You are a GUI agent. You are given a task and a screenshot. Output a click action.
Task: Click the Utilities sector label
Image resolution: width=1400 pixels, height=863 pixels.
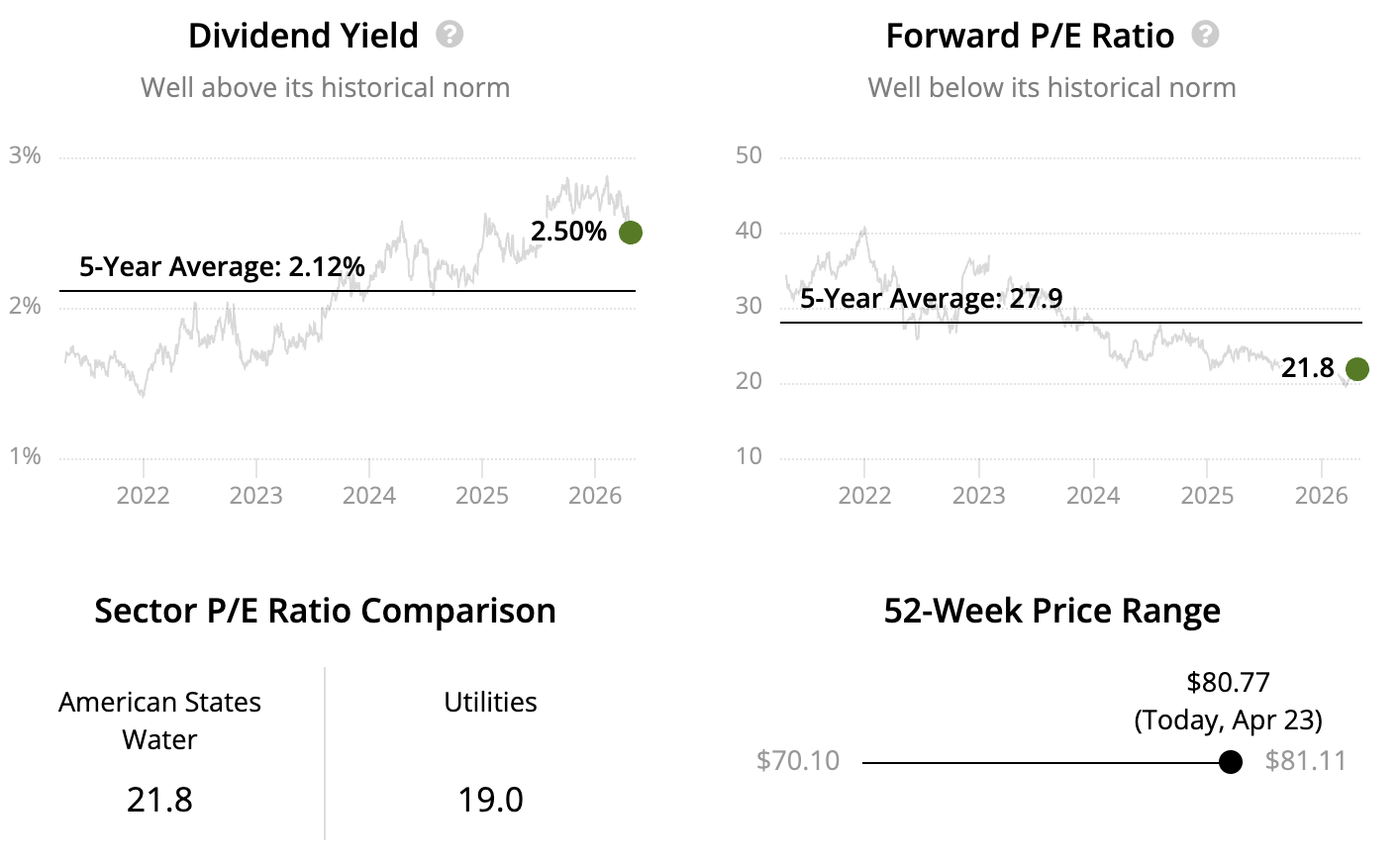490,703
